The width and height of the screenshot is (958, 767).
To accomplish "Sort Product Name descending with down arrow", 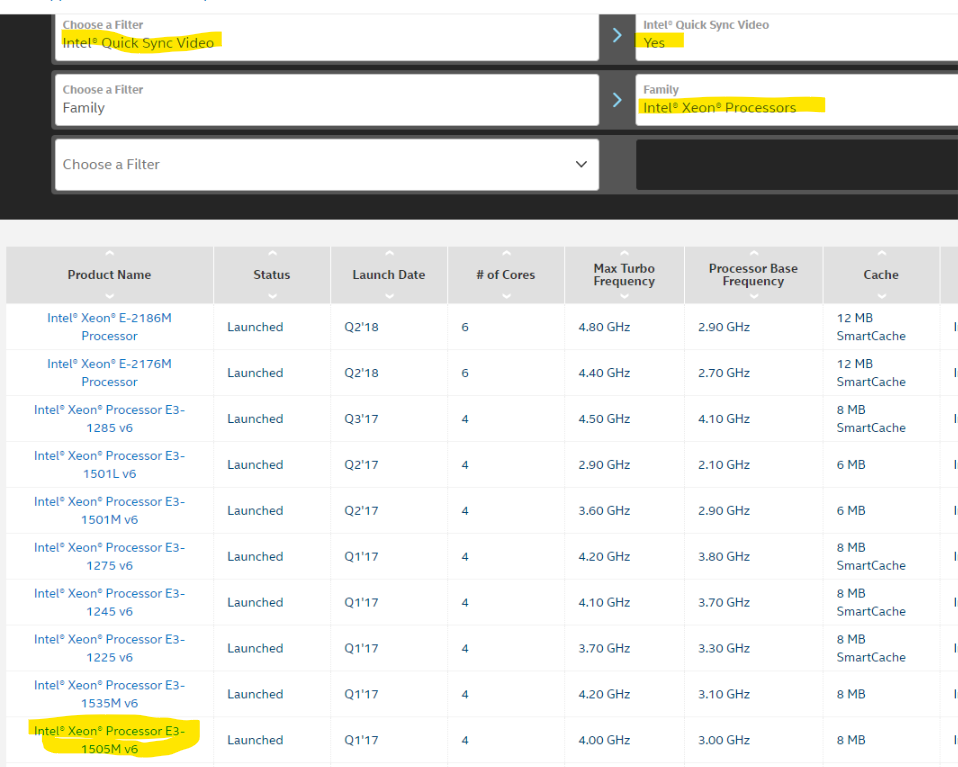I will pos(109,296).
